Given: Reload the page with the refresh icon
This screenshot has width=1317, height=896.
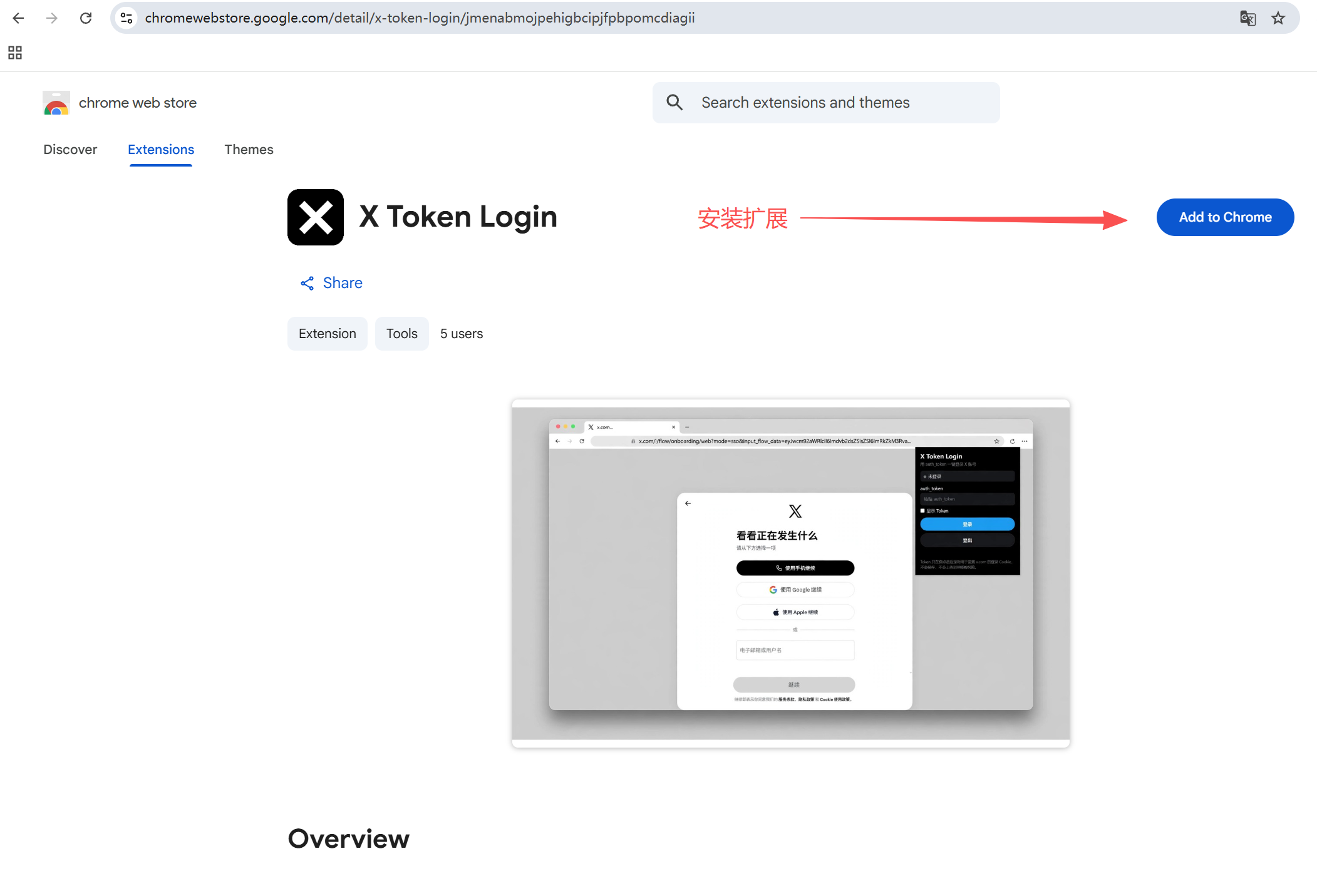Looking at the screenshot, I should click(86, 18).
